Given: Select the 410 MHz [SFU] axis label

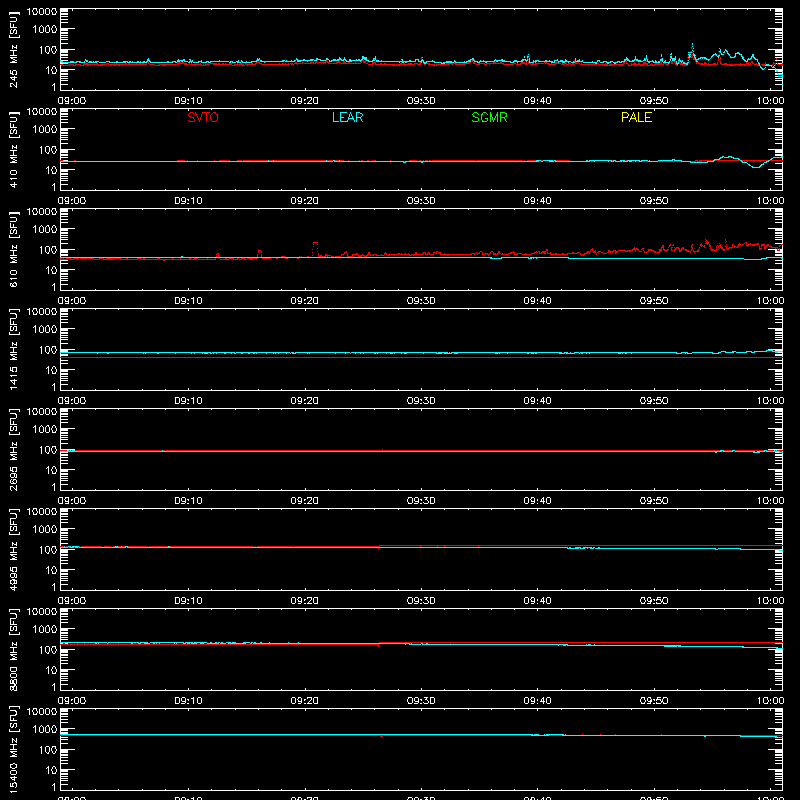Looking at the screenshot, I should coord(13,149).
